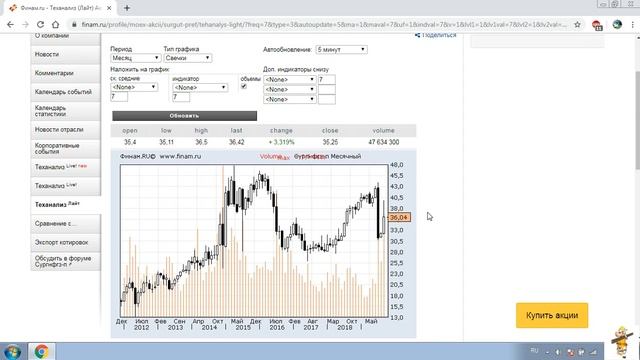Image resolution: width=640 pixels, height=360 pixels.
Task: Open the browser home page
Action: click(x=56, y=24)
